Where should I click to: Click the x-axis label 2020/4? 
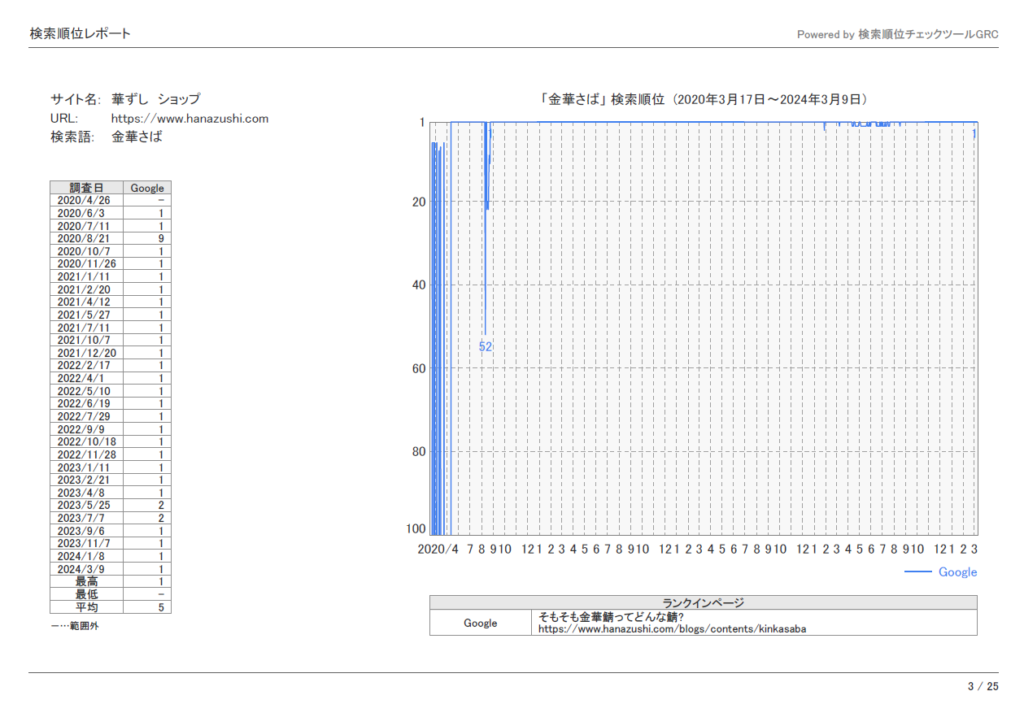[438, 549]
